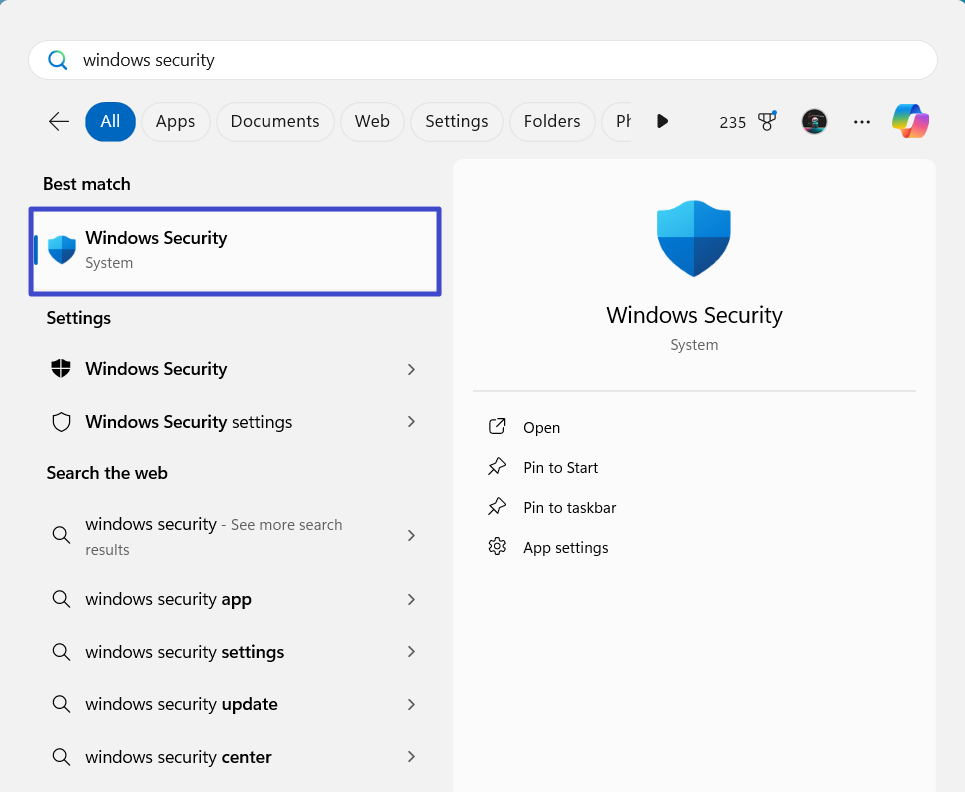
Task: Open the Microsoft Rewards trophy icon
Action: coord(767,121)
